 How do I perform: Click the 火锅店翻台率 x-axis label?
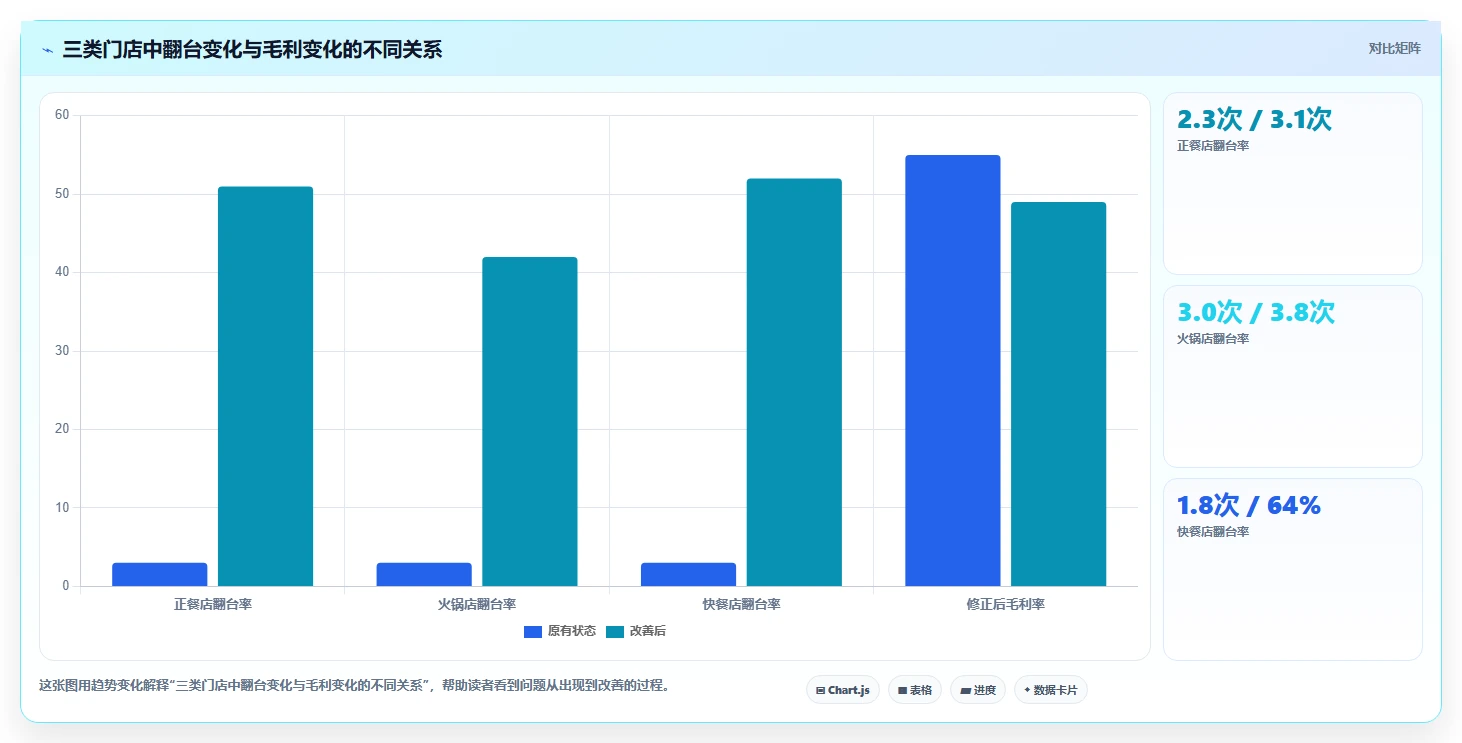477,604
